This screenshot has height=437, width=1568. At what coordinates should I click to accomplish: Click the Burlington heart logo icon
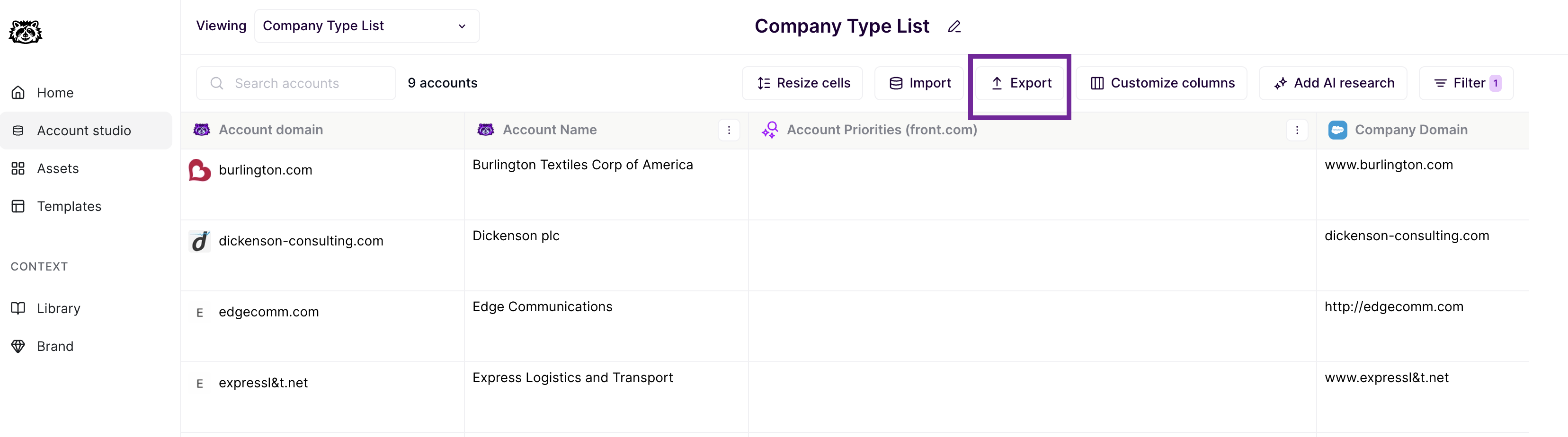200,170
